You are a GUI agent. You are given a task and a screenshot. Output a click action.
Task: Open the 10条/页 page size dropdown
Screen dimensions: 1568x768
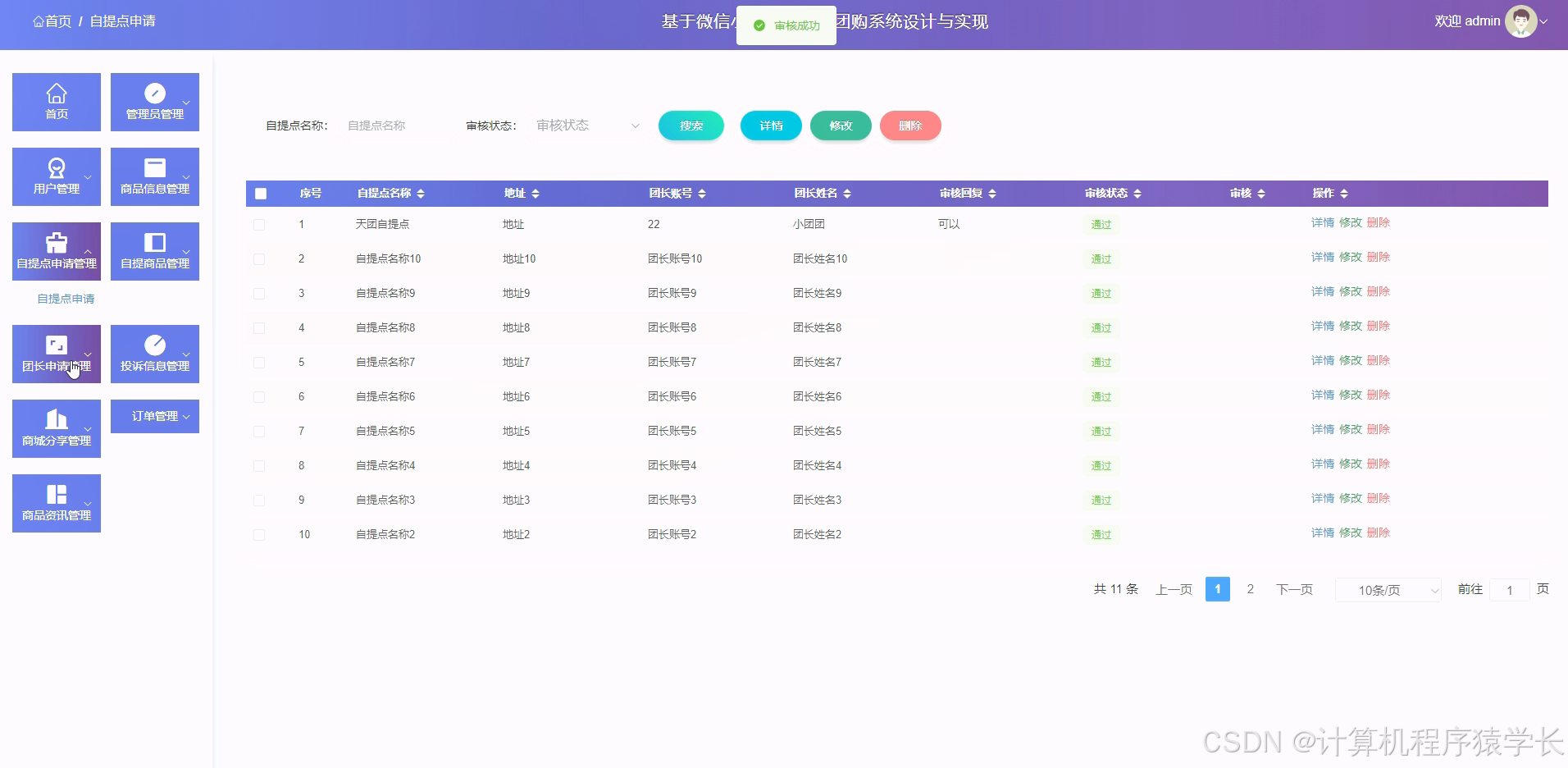(1388, 589)
